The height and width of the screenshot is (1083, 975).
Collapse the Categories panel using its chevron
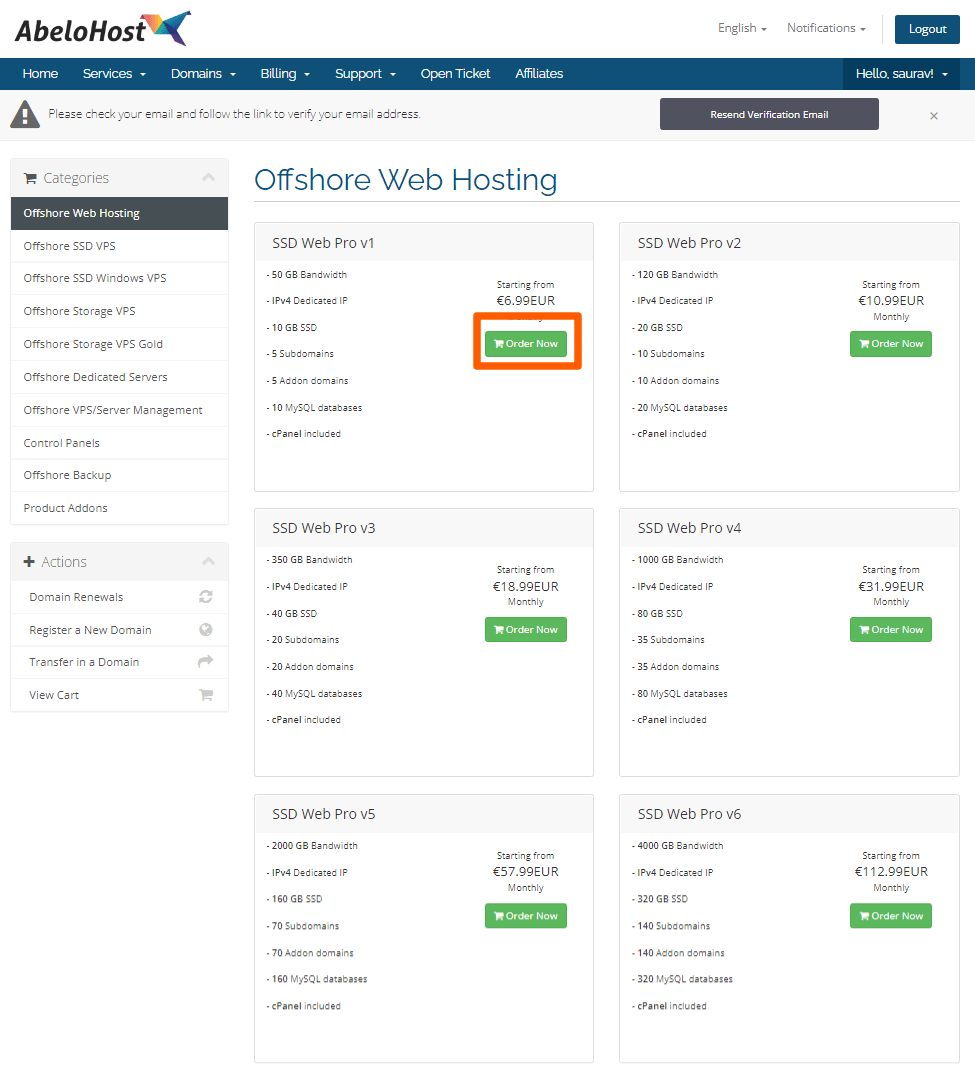click(208, 177)
